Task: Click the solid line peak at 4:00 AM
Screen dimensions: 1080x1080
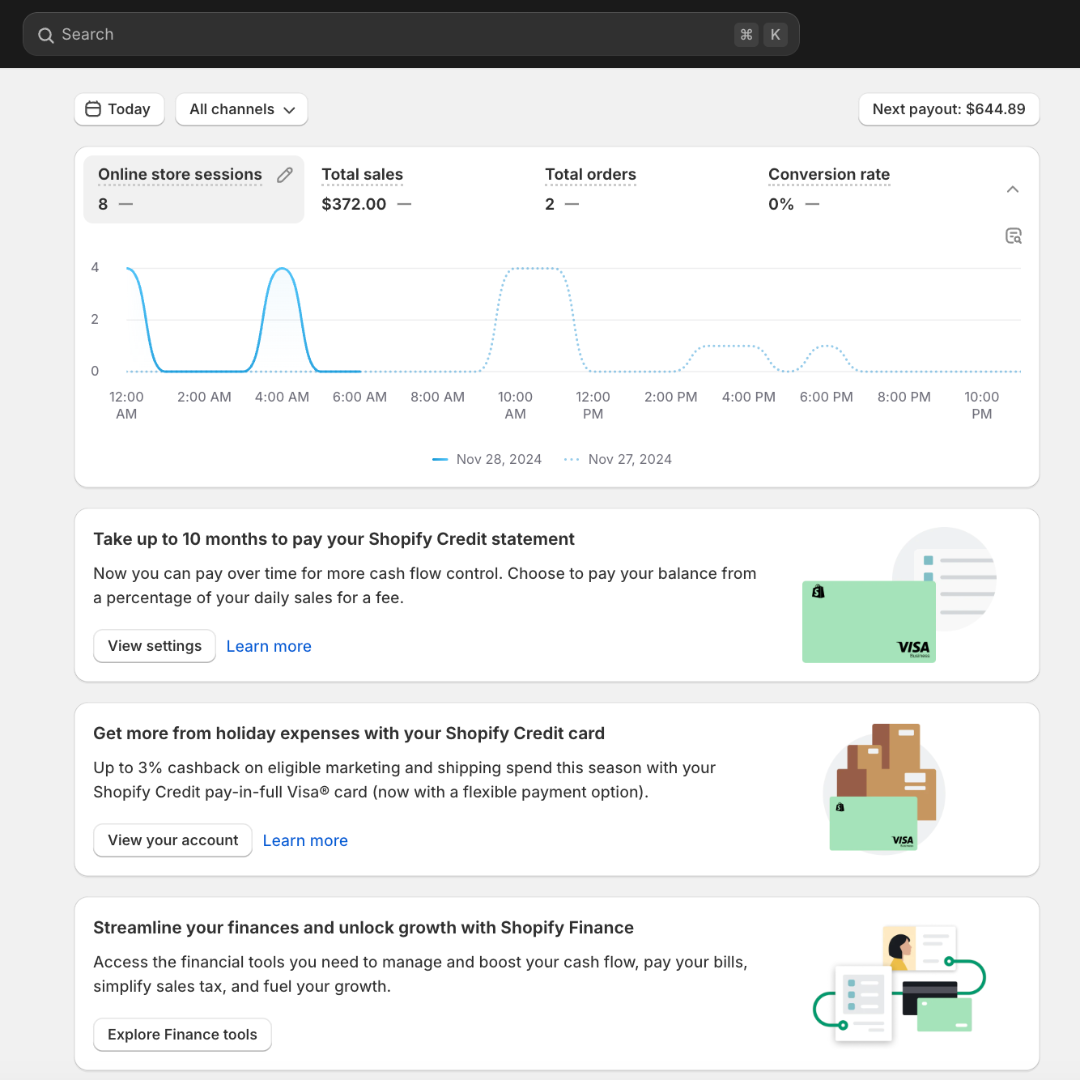Action: pyautogui.click(x=282, y=269)
